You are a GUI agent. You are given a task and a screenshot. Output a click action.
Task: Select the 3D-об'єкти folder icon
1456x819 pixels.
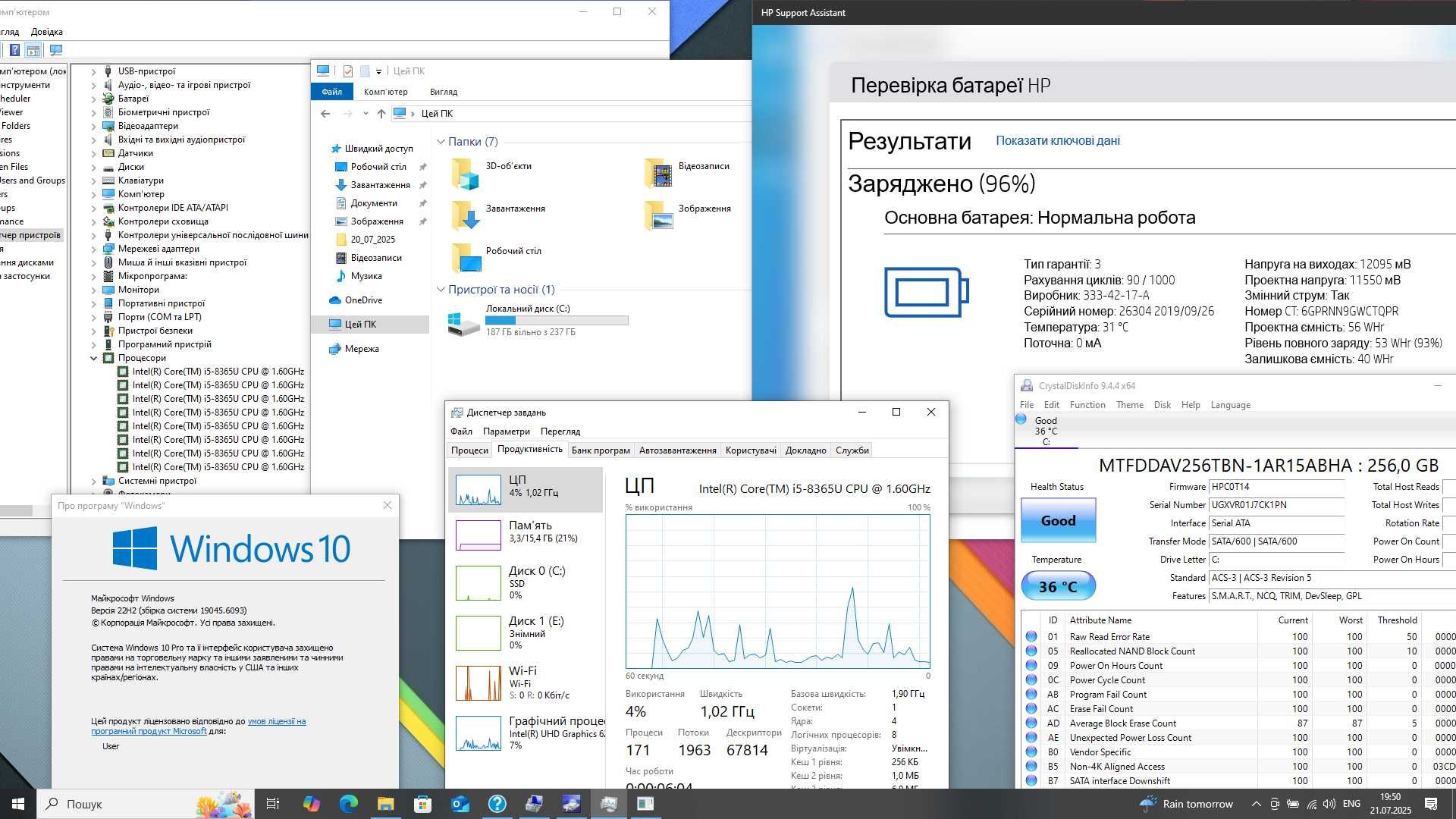[x=465, y=174]
